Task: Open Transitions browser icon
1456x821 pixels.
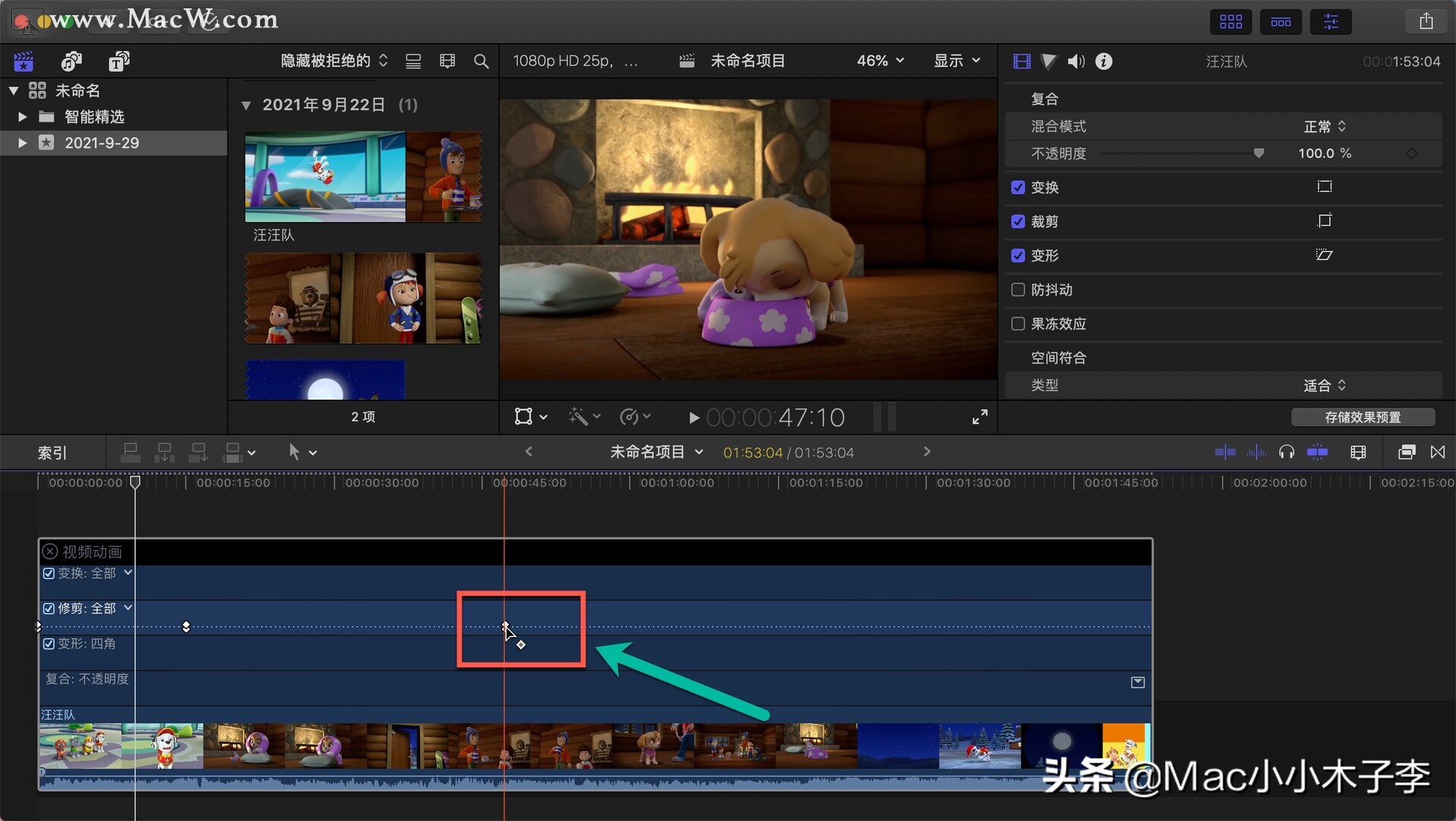Action: click(x=1437, y=453)
